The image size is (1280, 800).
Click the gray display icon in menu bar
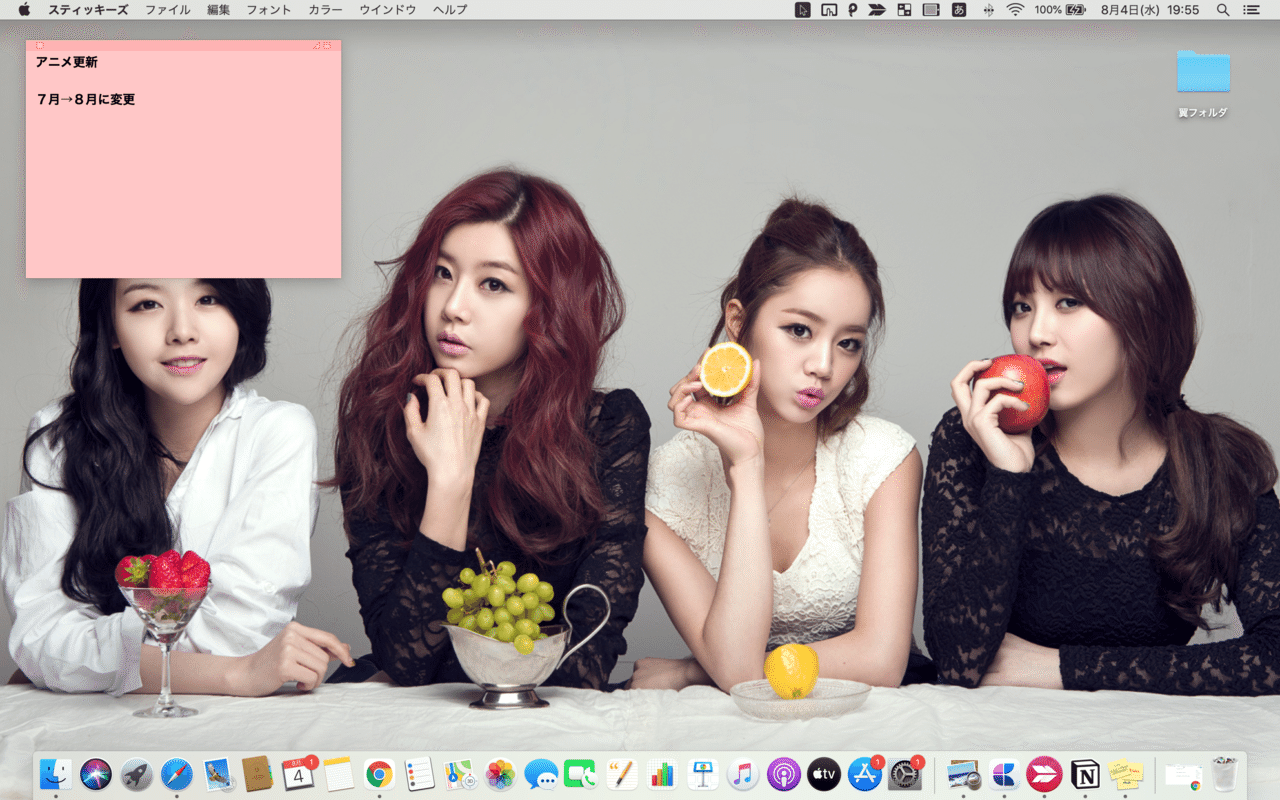click(931, 10)
